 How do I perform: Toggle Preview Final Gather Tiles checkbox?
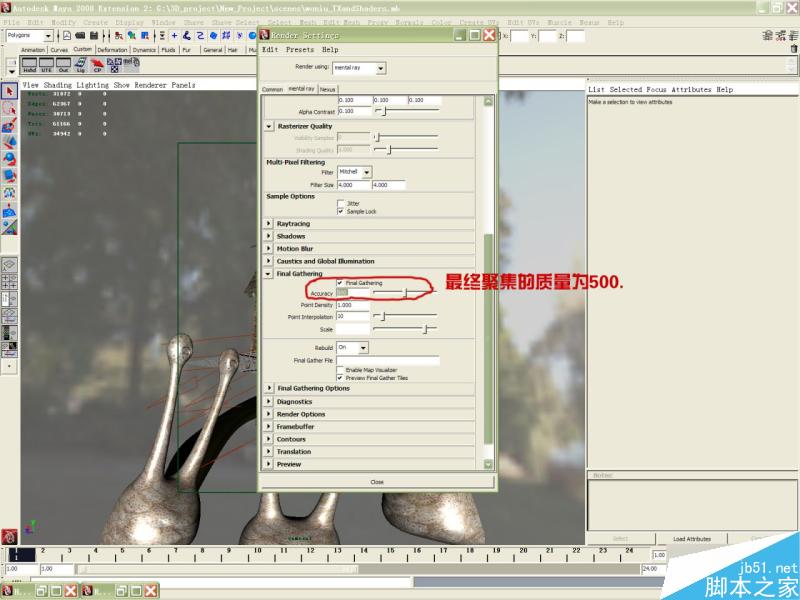click(340, 378)
